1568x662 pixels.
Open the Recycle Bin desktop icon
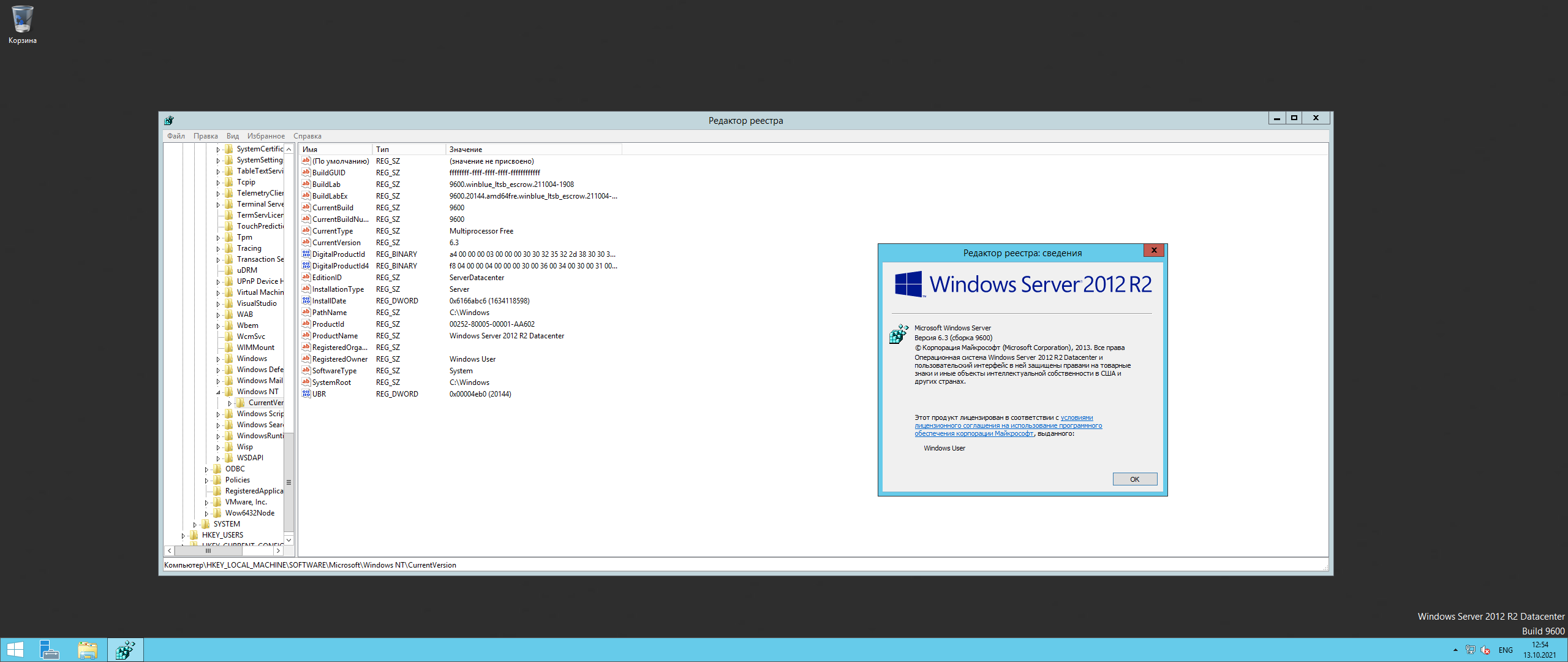coord(22,25)
